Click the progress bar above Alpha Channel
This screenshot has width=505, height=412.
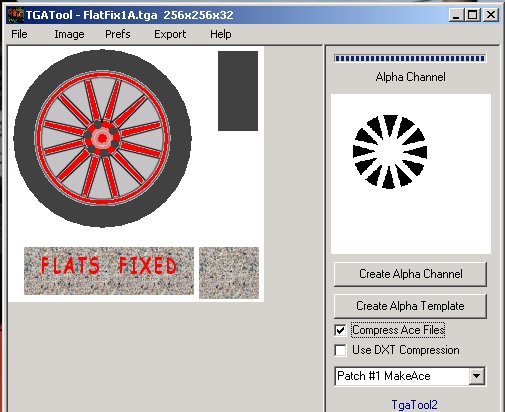pos(410,59)
